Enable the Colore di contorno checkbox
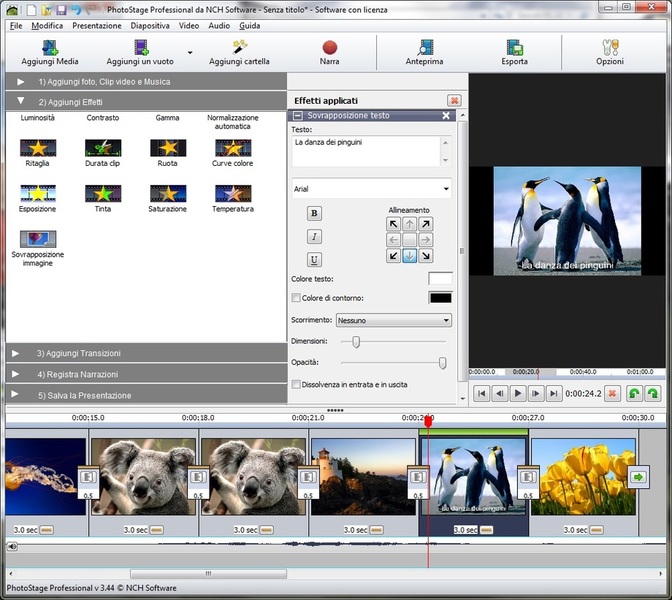The height and width of the screenshot is (600, 672). point(296,297)
